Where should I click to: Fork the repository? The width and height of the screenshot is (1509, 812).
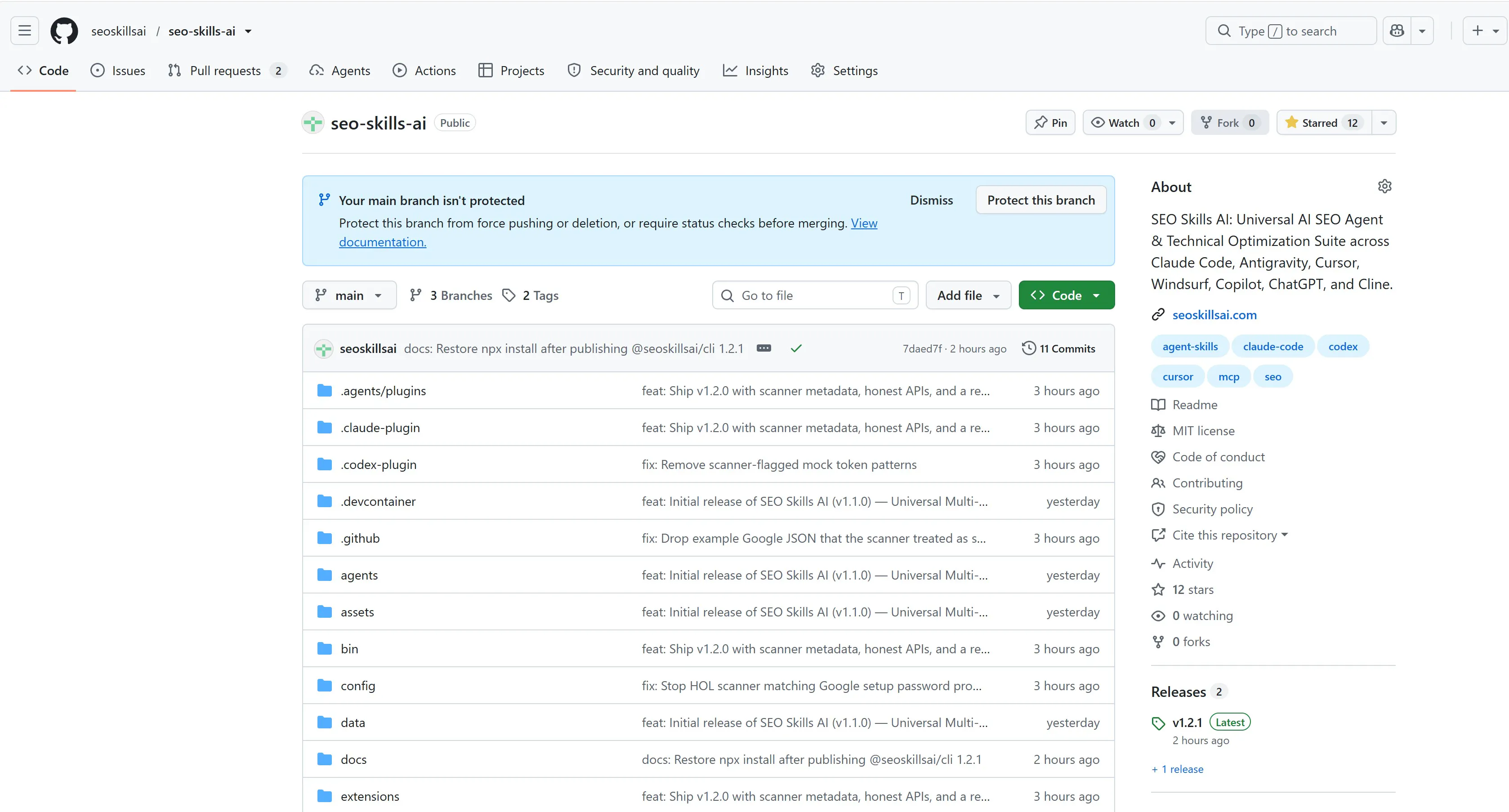(x=1230, y=122)
